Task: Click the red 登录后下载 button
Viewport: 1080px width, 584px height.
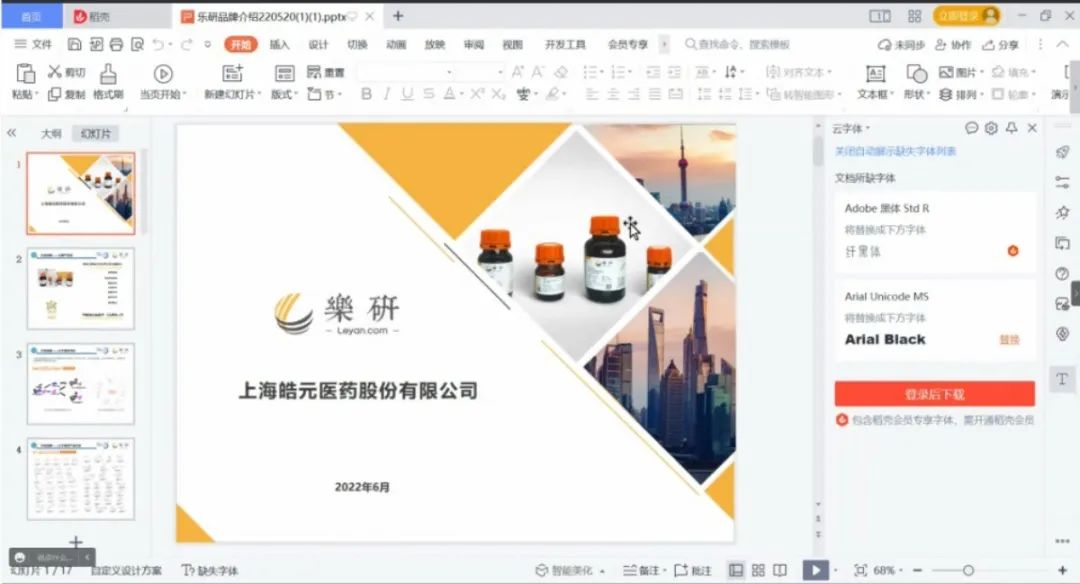Action: click(934, 394)
